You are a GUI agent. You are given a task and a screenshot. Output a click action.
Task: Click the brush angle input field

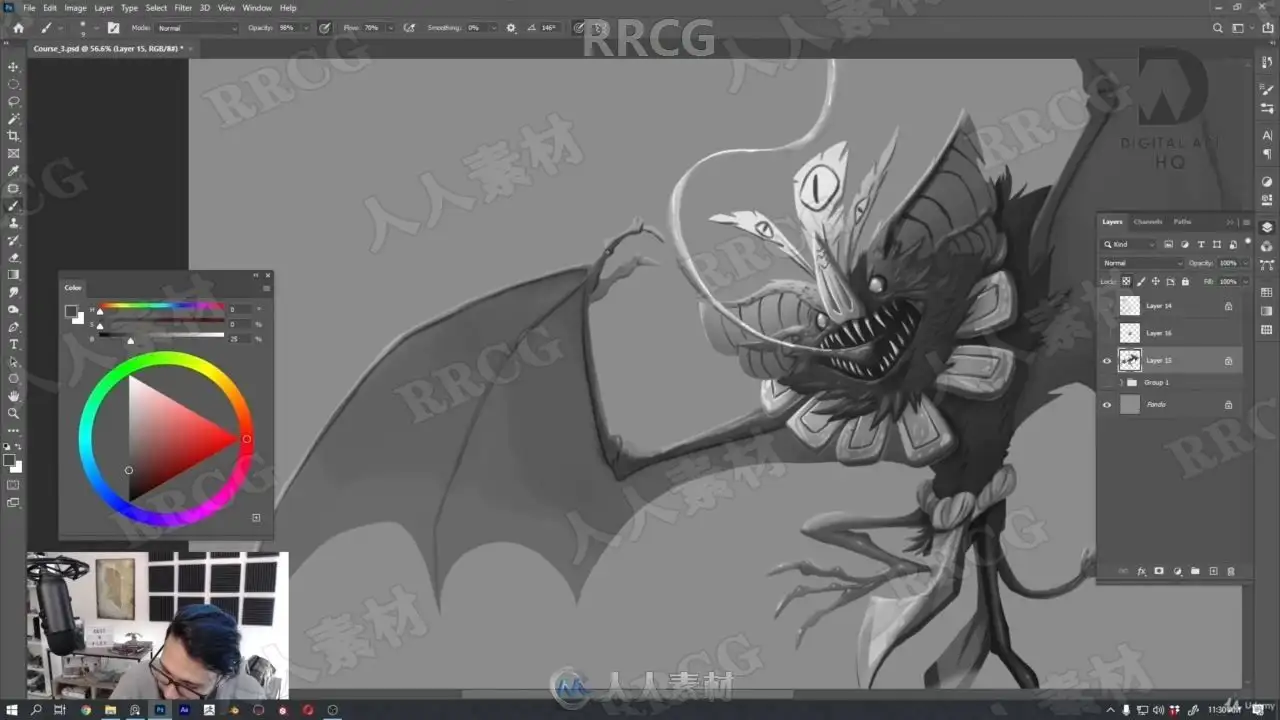[549, 28]
